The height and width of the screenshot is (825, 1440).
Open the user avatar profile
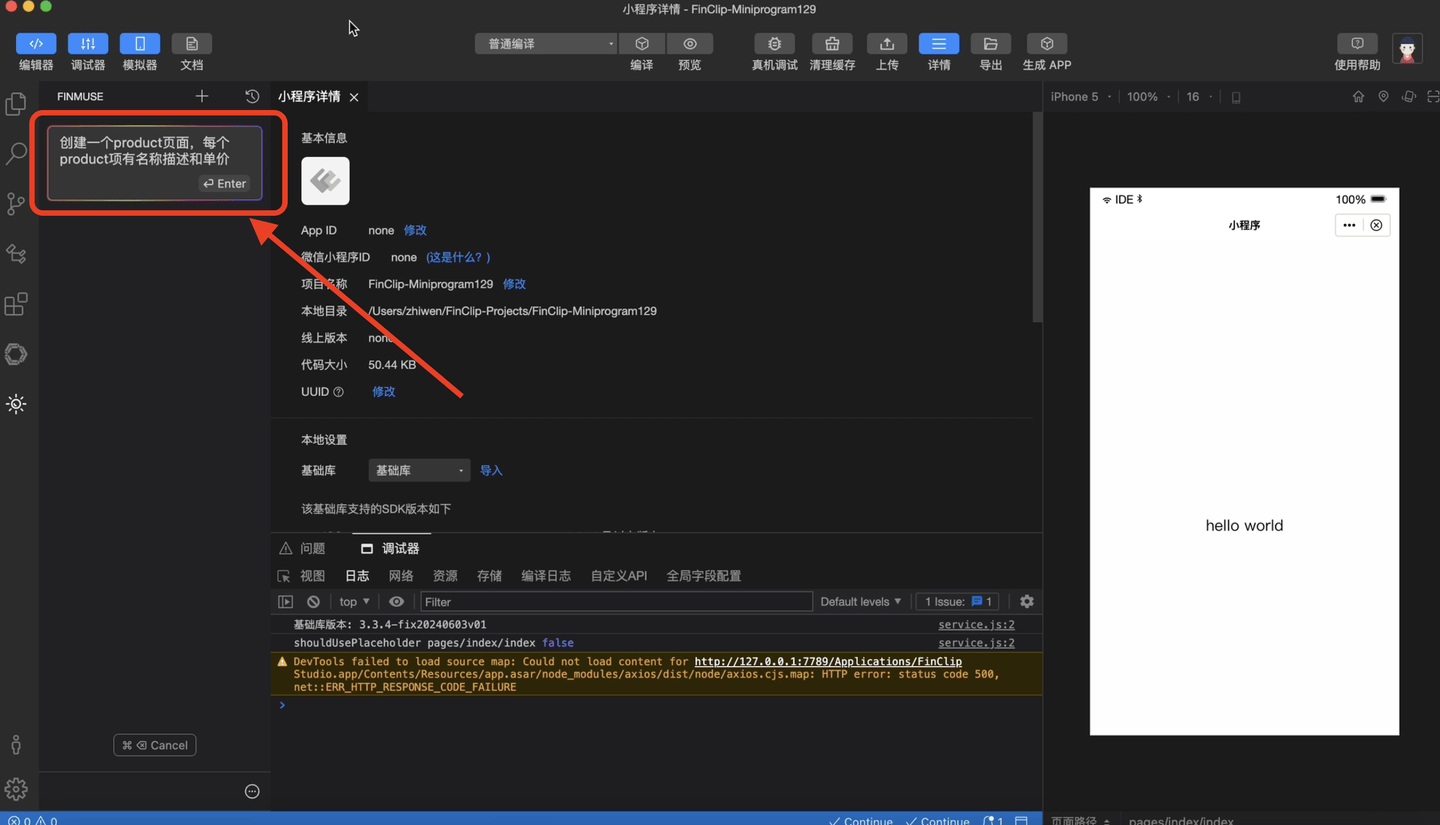(x=1408, y=48)
